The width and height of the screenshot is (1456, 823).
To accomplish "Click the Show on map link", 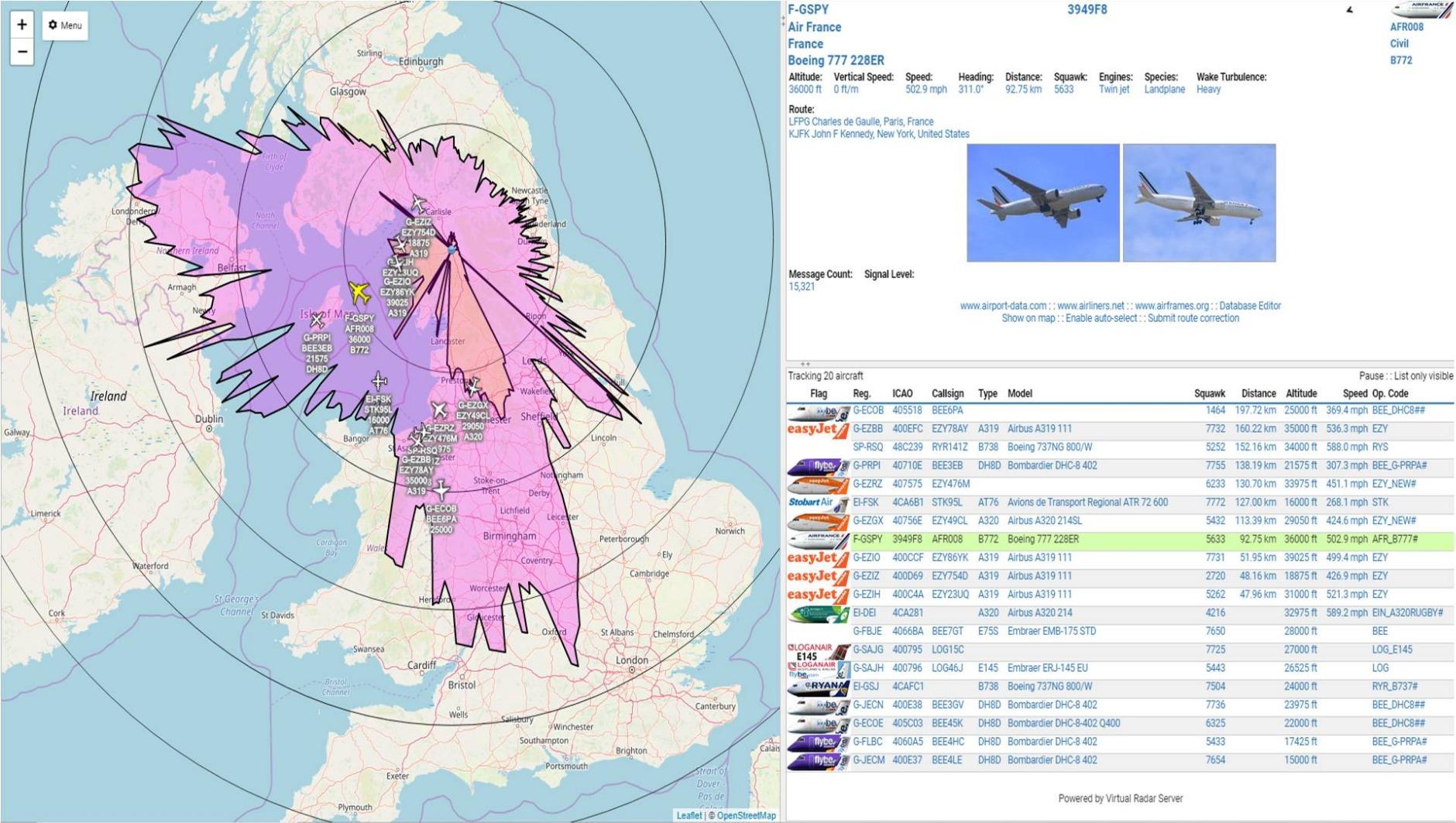I will (x=1028, y=318).
